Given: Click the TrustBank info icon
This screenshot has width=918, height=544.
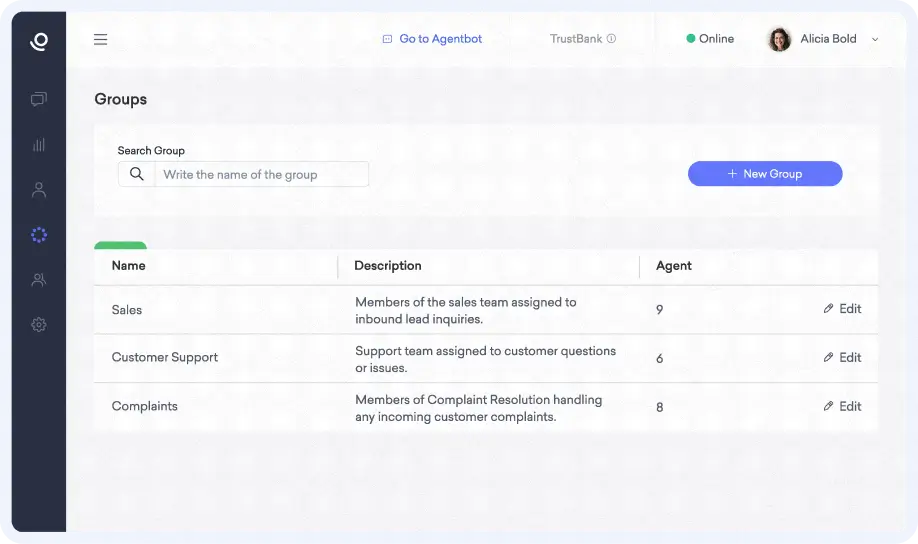Looking at the screenshot, I should (x=611, y=39).
